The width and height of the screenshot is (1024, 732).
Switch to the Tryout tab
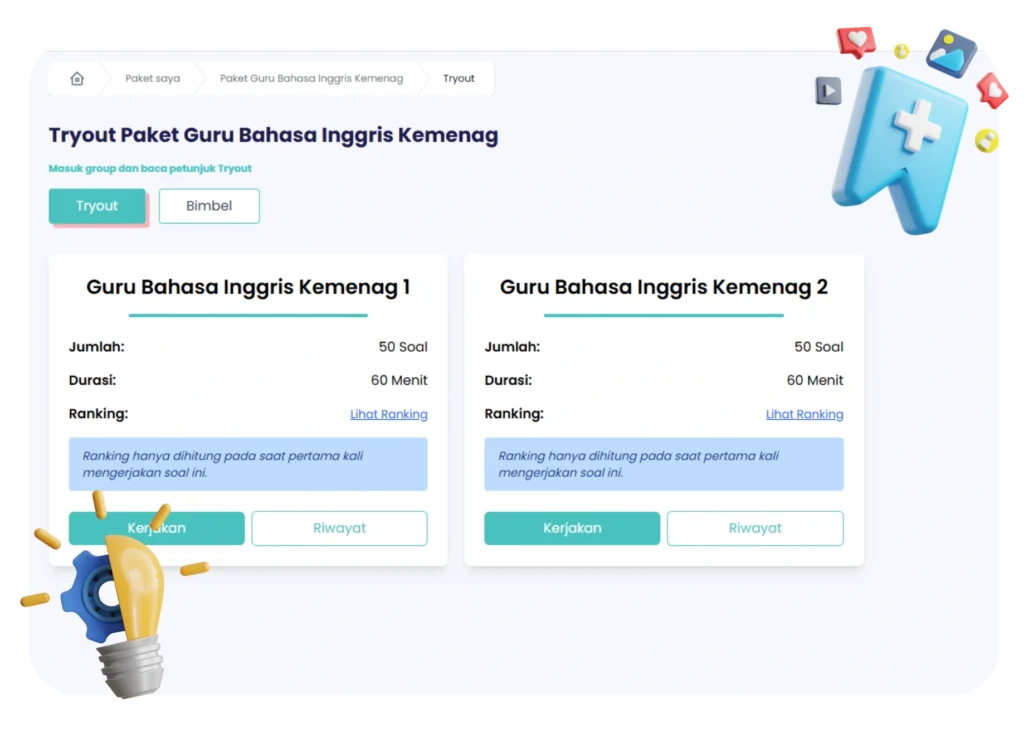[x=97, y=206]
